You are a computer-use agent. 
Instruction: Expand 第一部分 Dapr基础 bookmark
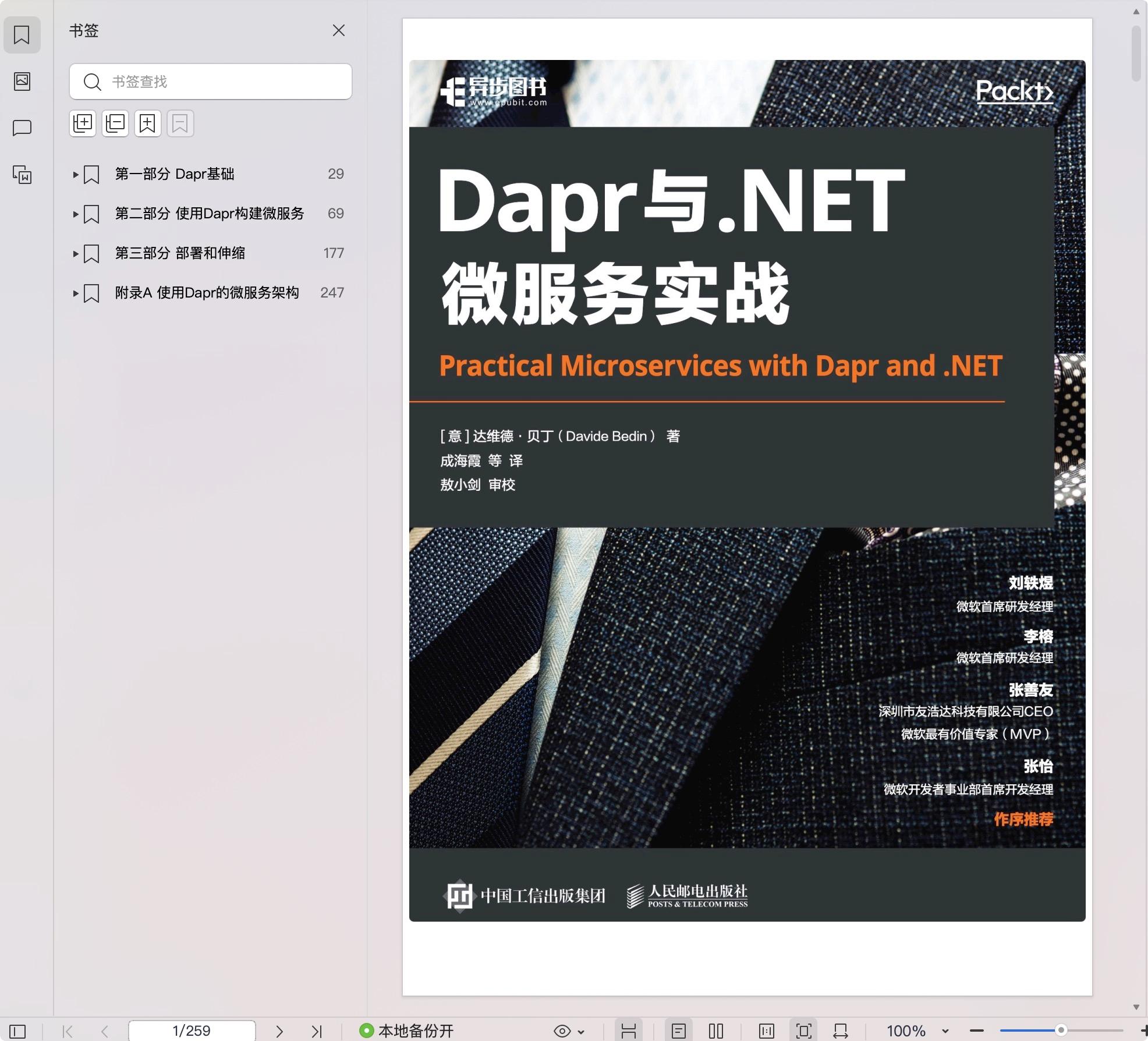point(75,174)
